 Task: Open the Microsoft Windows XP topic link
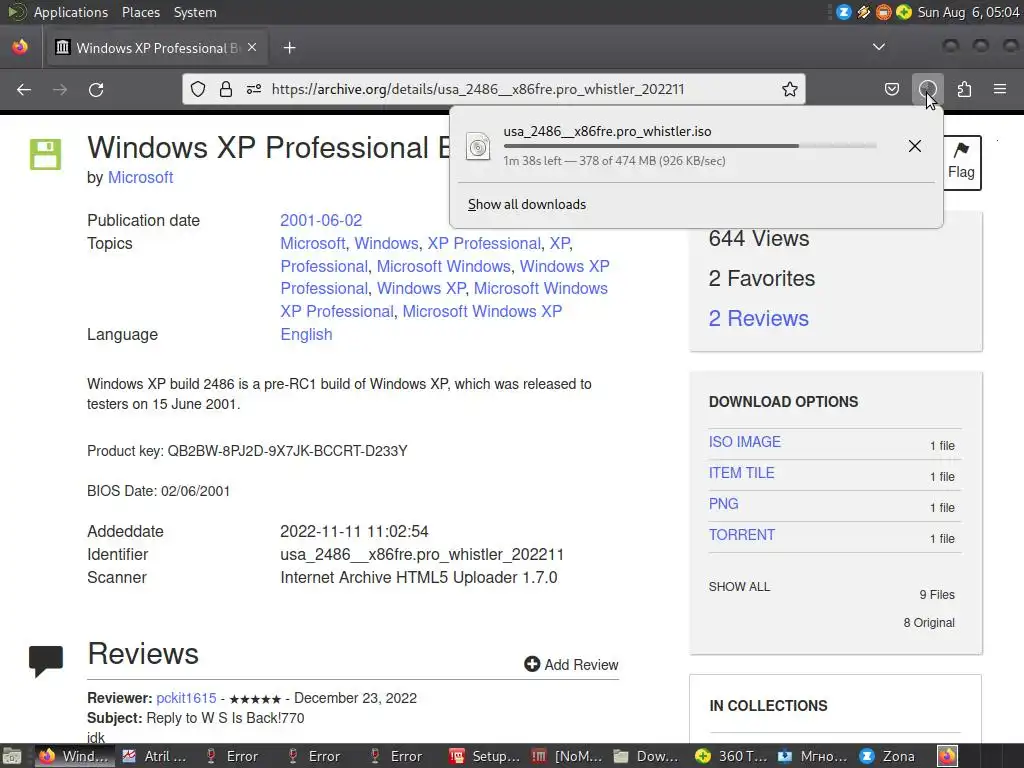(482, 312)
